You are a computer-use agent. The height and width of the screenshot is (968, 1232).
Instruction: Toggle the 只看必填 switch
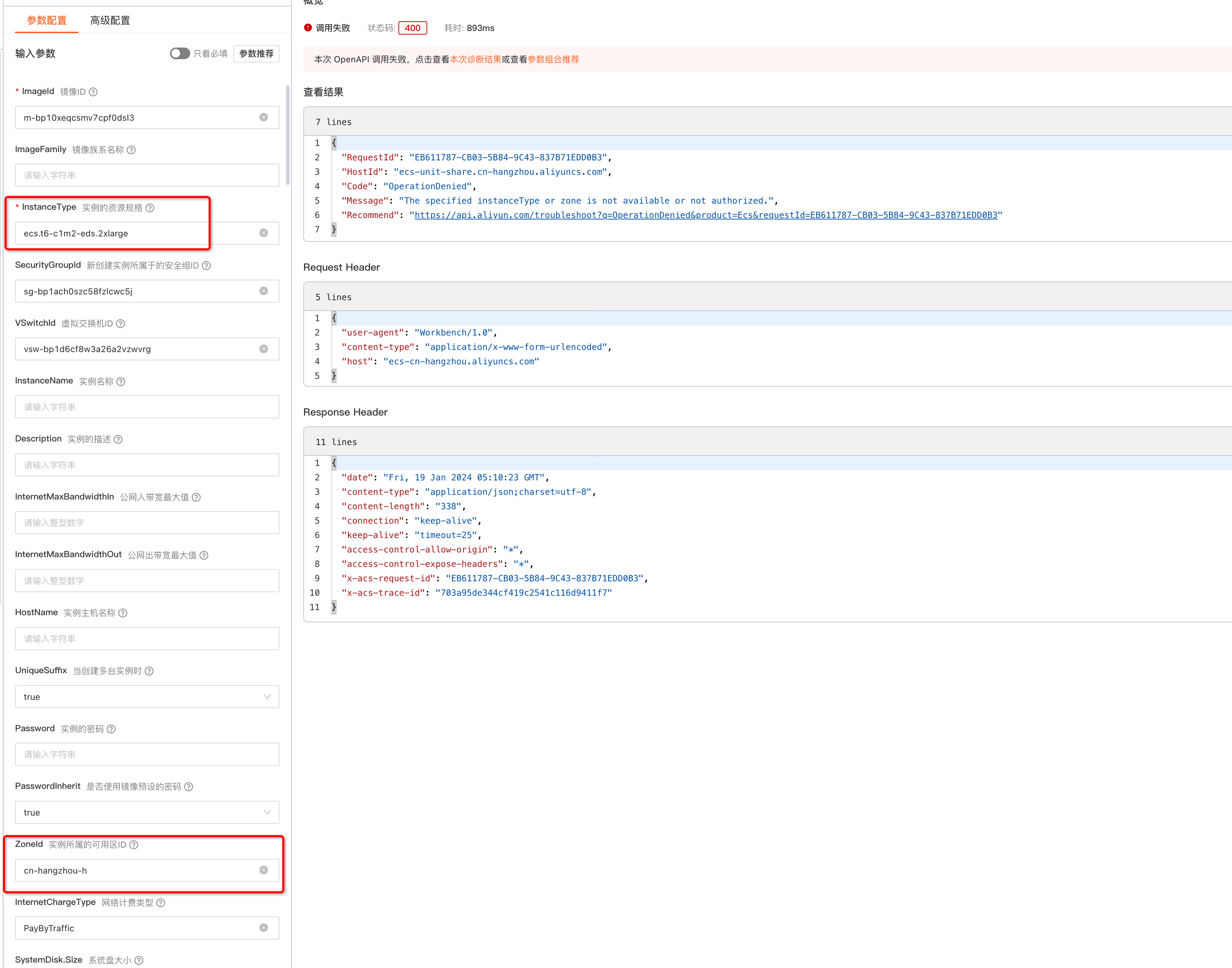point(179,53)
